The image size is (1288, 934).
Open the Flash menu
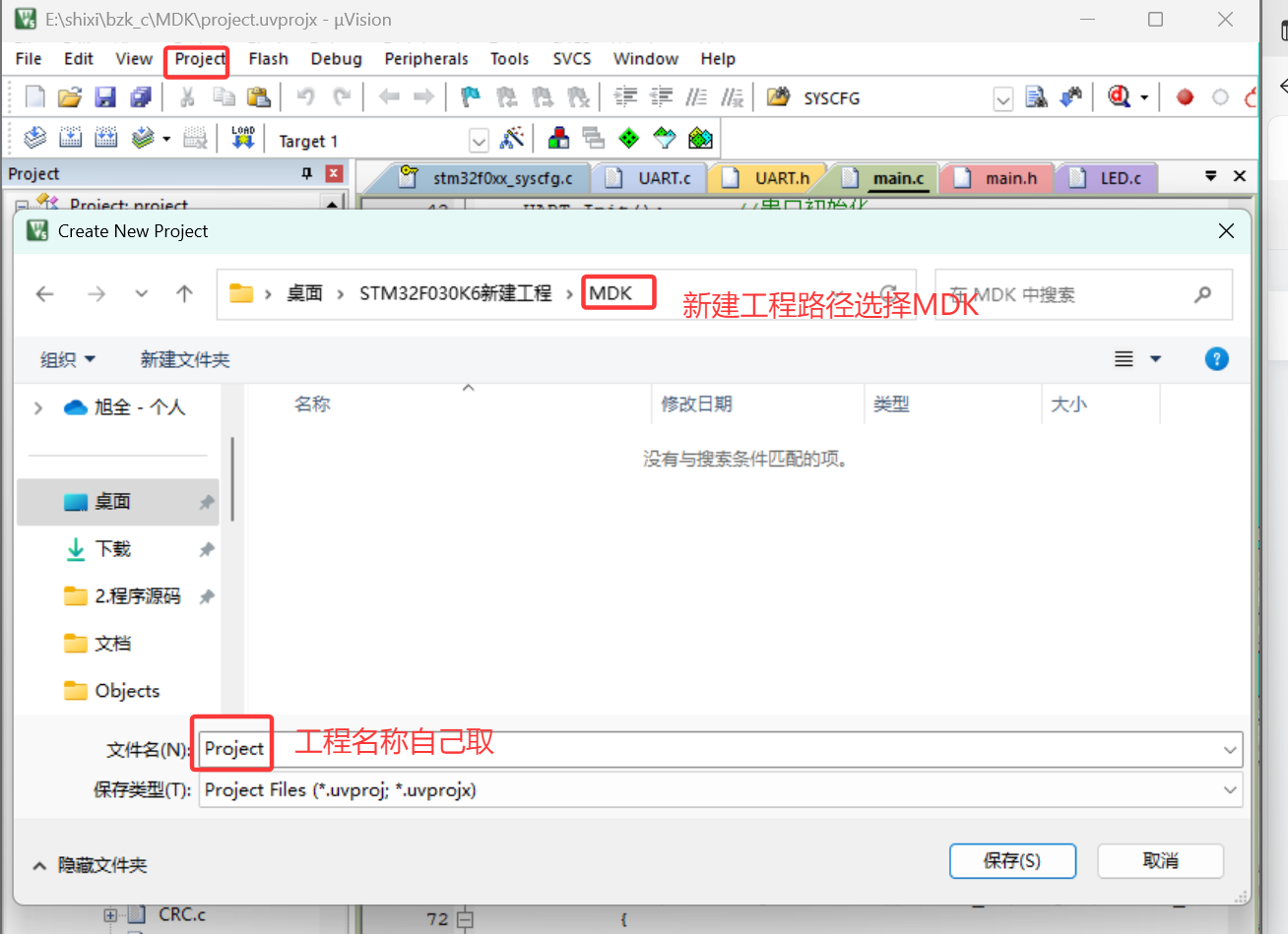[268, 59]
